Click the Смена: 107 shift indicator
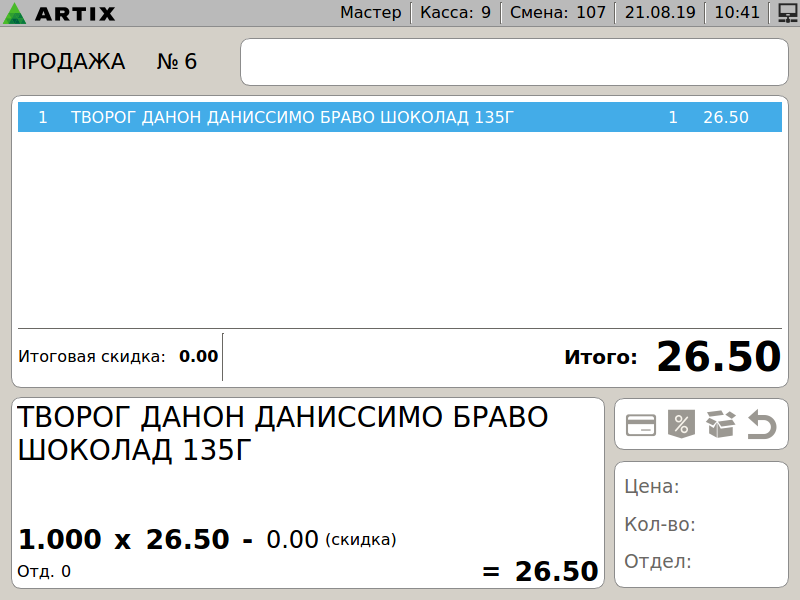Image resolution: width=800 pixels, height=600 pixels. point(558,13)
